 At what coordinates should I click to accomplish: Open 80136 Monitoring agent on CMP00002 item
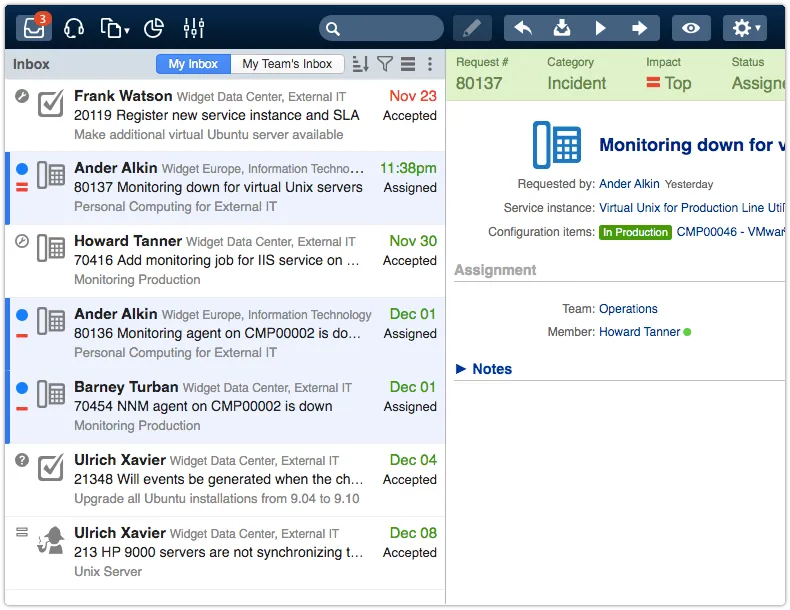tap(225, 333)
